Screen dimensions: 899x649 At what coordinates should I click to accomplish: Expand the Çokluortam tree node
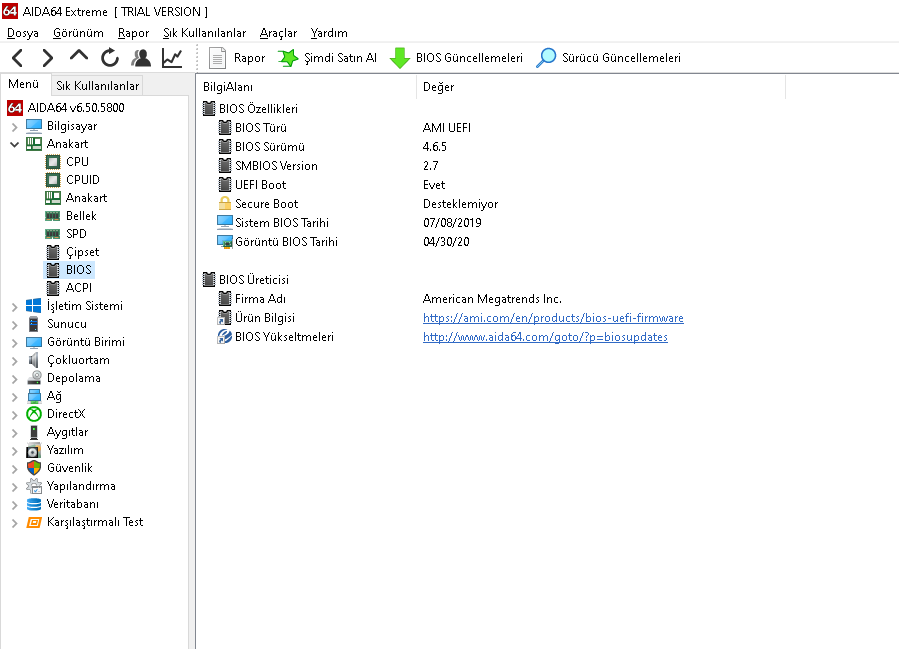pos(15,361)
